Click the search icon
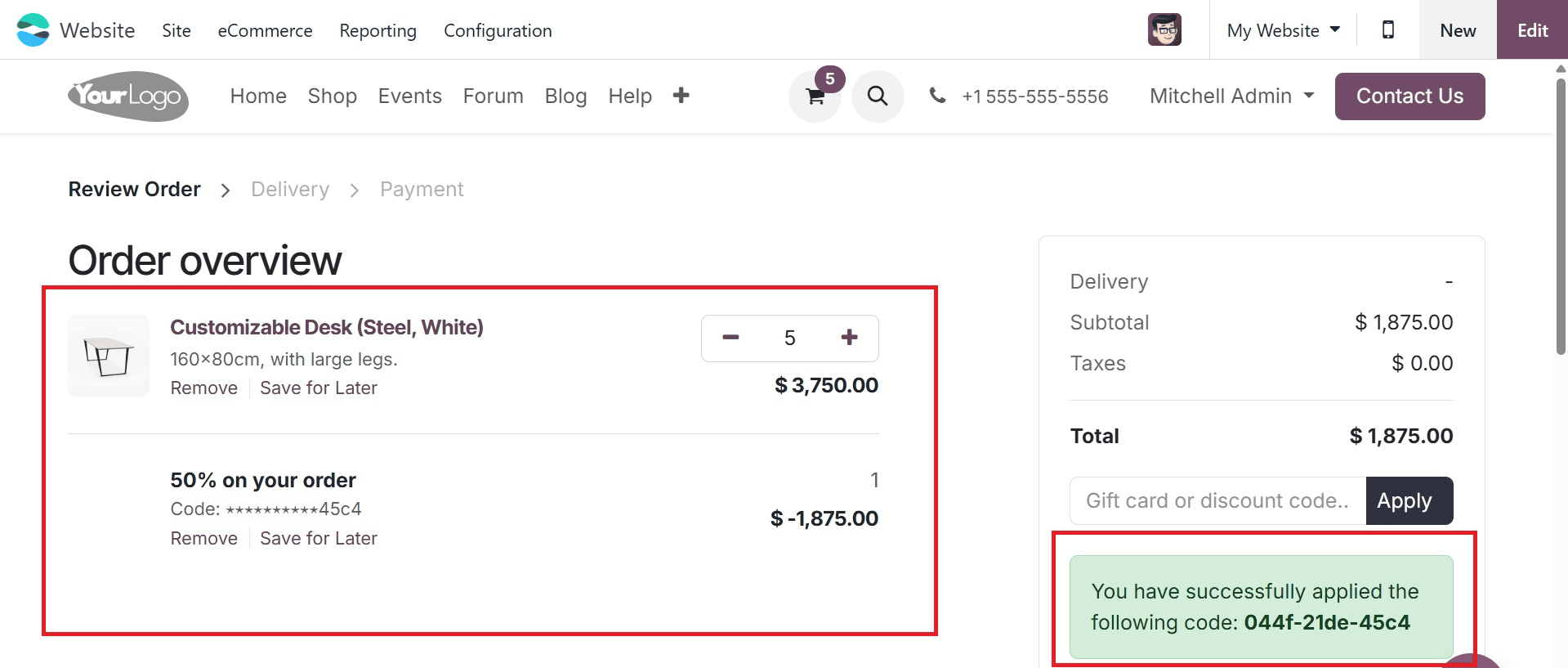The height and width of the screenshot is (668, 1568). point(877,96)
